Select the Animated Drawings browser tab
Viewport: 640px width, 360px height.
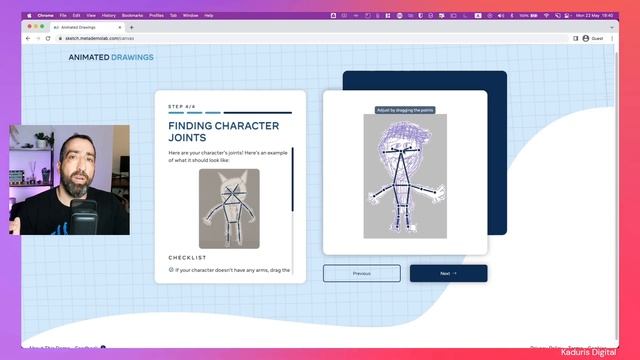[x=87, y=27]
